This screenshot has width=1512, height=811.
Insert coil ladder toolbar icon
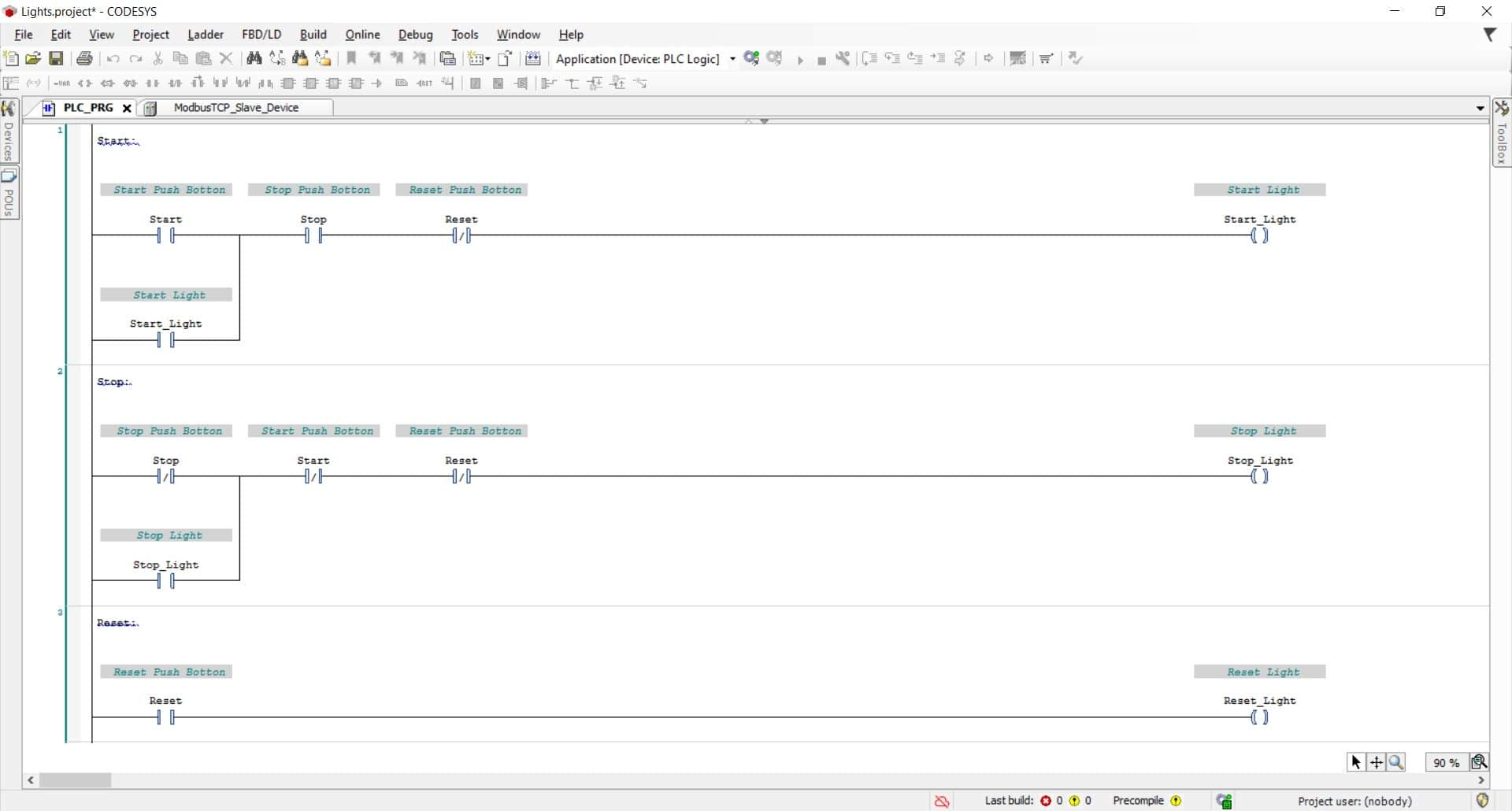tap(85, 83)
